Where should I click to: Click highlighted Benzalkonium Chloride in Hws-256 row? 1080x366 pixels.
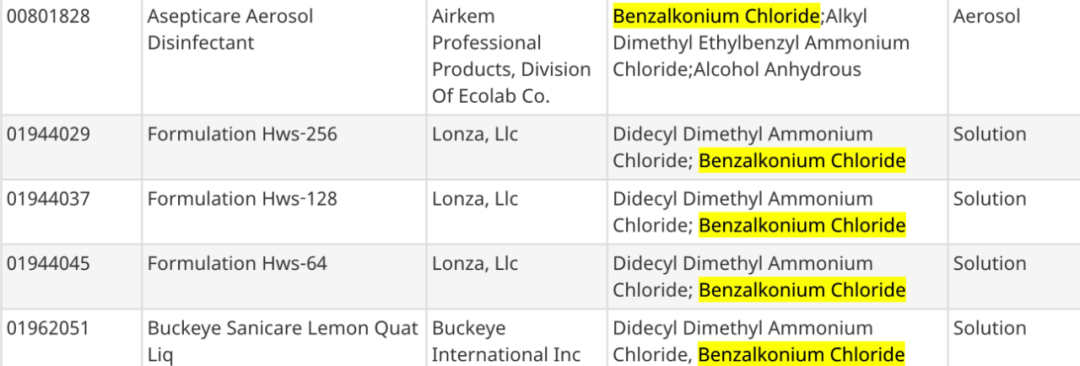click(x=802, y=161)
